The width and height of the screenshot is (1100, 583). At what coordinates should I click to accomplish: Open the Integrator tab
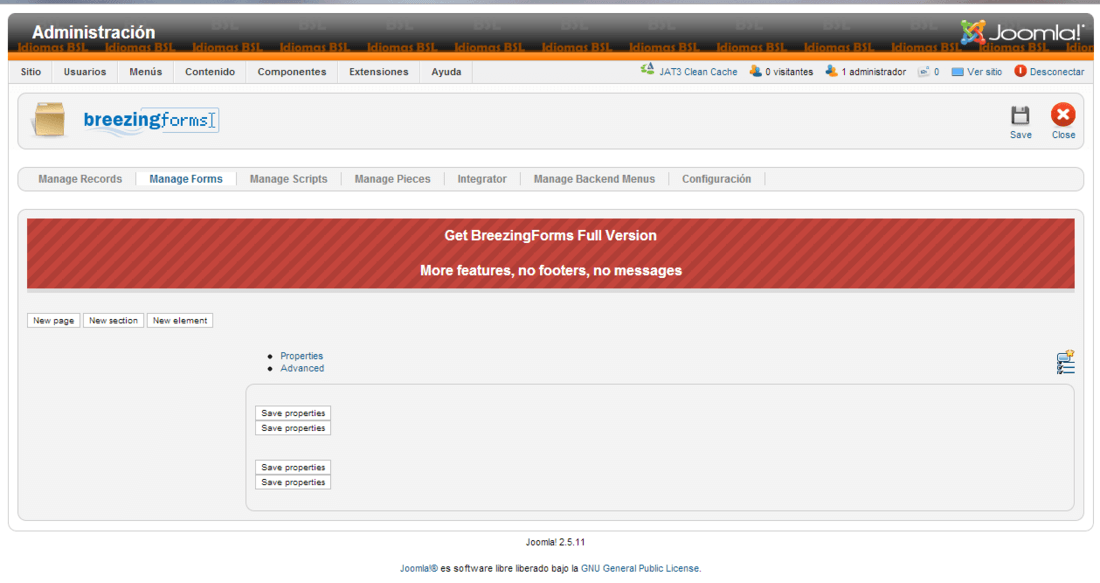click(482, 179)
